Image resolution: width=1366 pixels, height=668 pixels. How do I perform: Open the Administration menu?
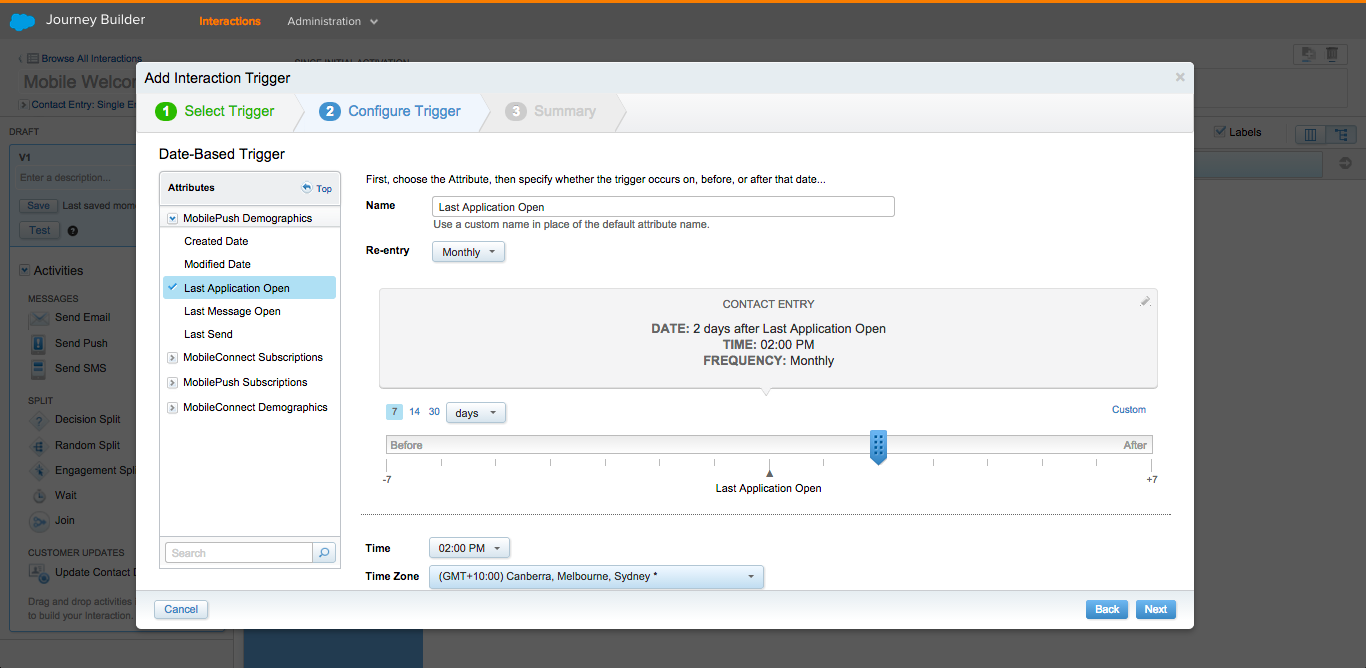pyautogui.click(x=333, y=21)
